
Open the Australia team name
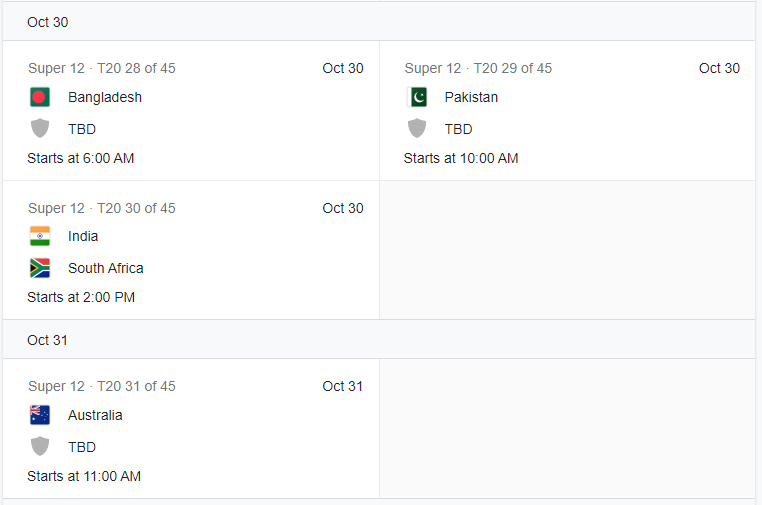[95, 415]
